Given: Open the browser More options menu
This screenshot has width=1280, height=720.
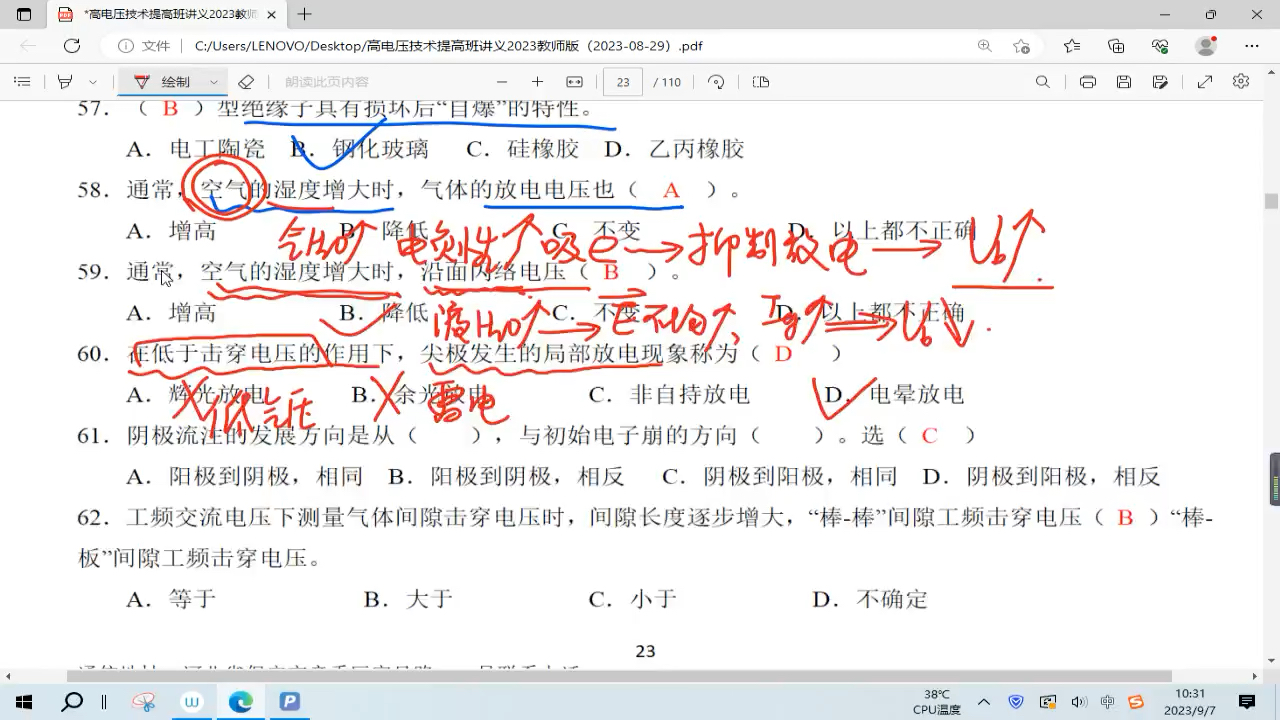Looking at the screenshot, I should [1251, 45].
